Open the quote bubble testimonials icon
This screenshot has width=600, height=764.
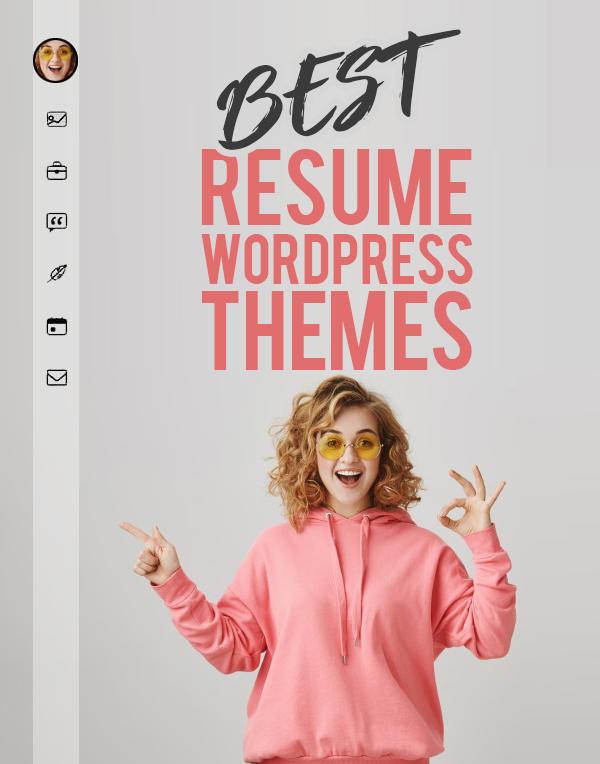coord(57,222)
